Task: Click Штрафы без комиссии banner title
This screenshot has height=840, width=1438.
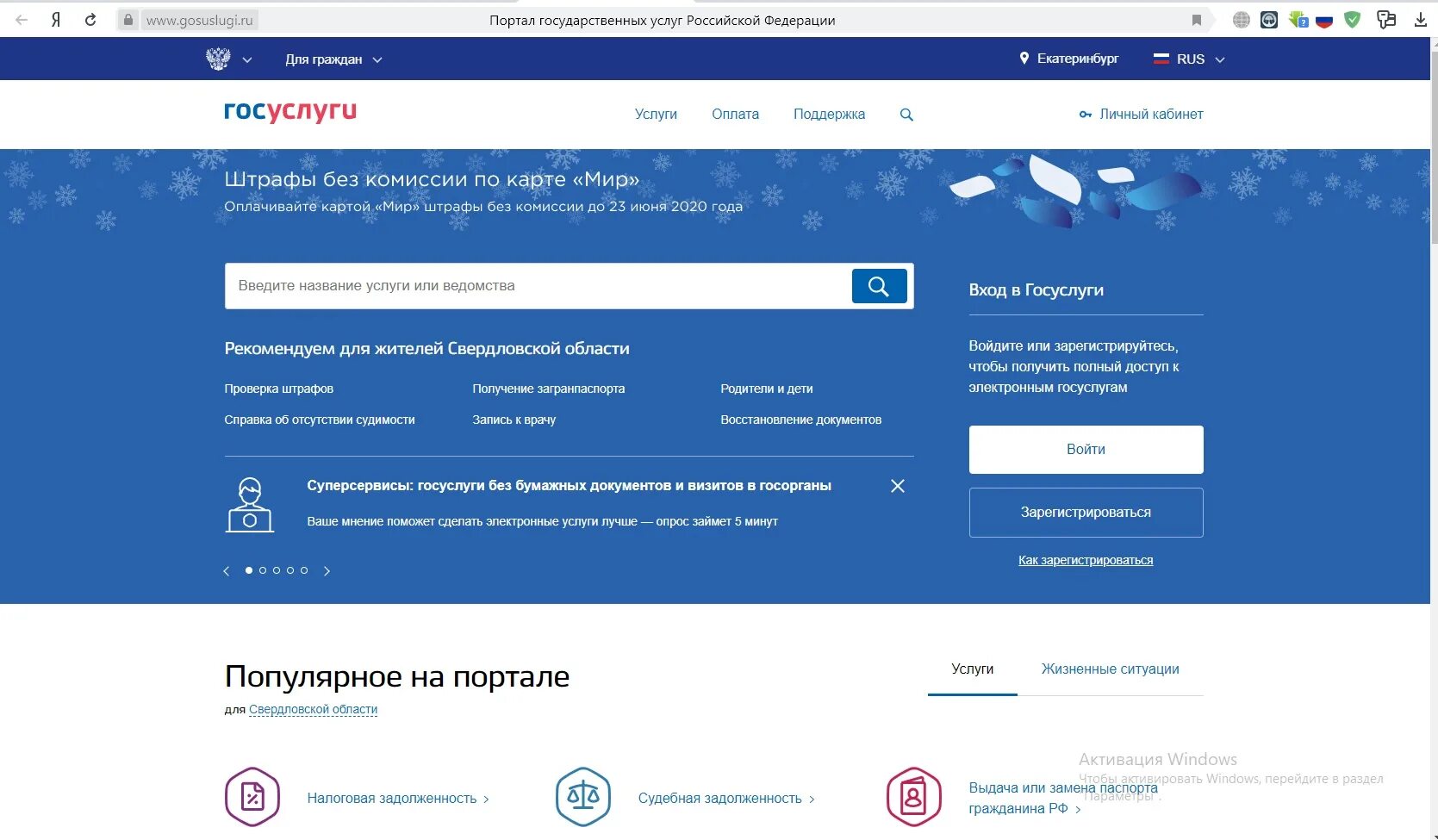Action: click(x=432, y=179)
